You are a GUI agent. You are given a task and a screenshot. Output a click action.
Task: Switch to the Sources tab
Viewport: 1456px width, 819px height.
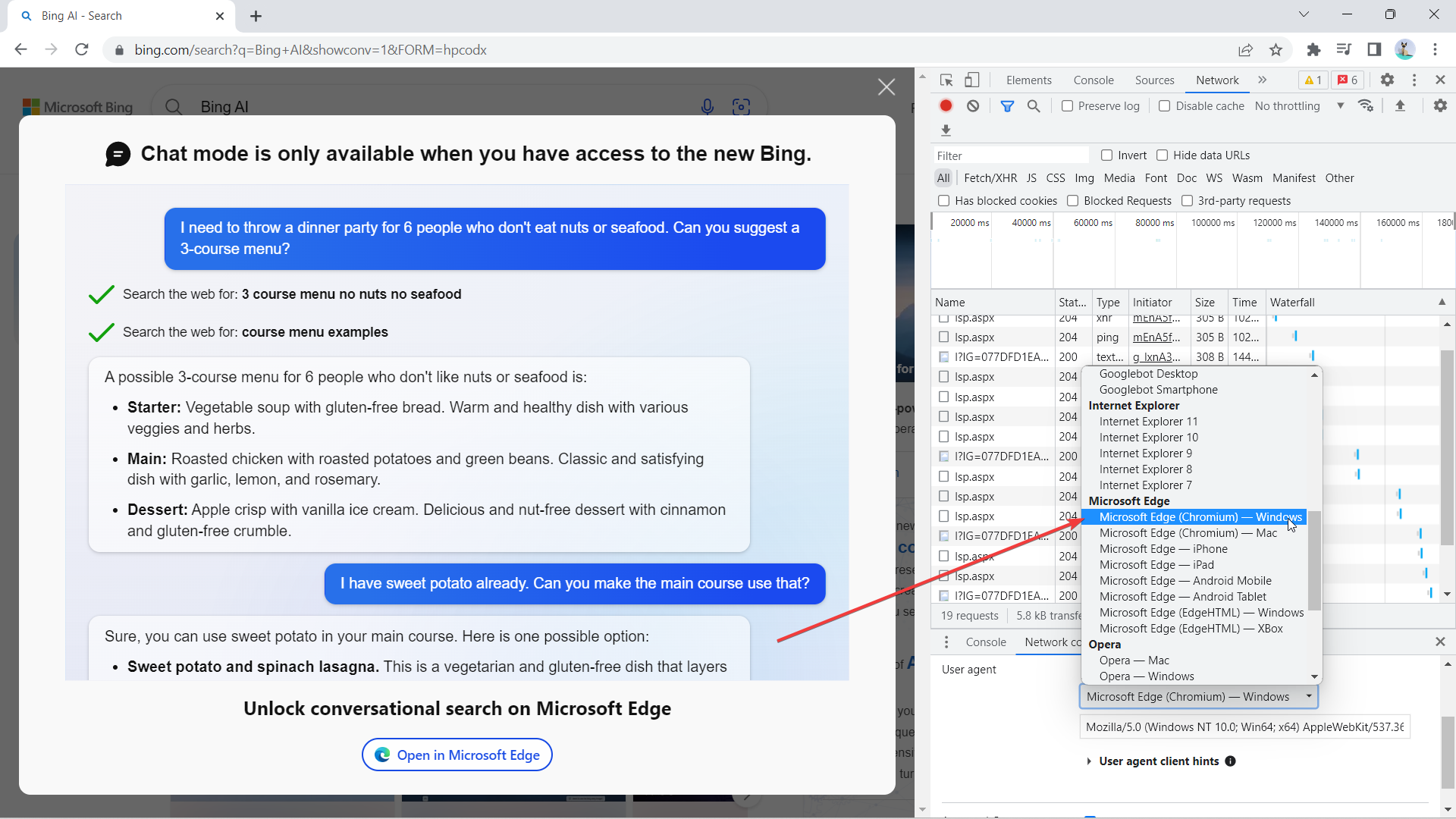[1154, 80]
